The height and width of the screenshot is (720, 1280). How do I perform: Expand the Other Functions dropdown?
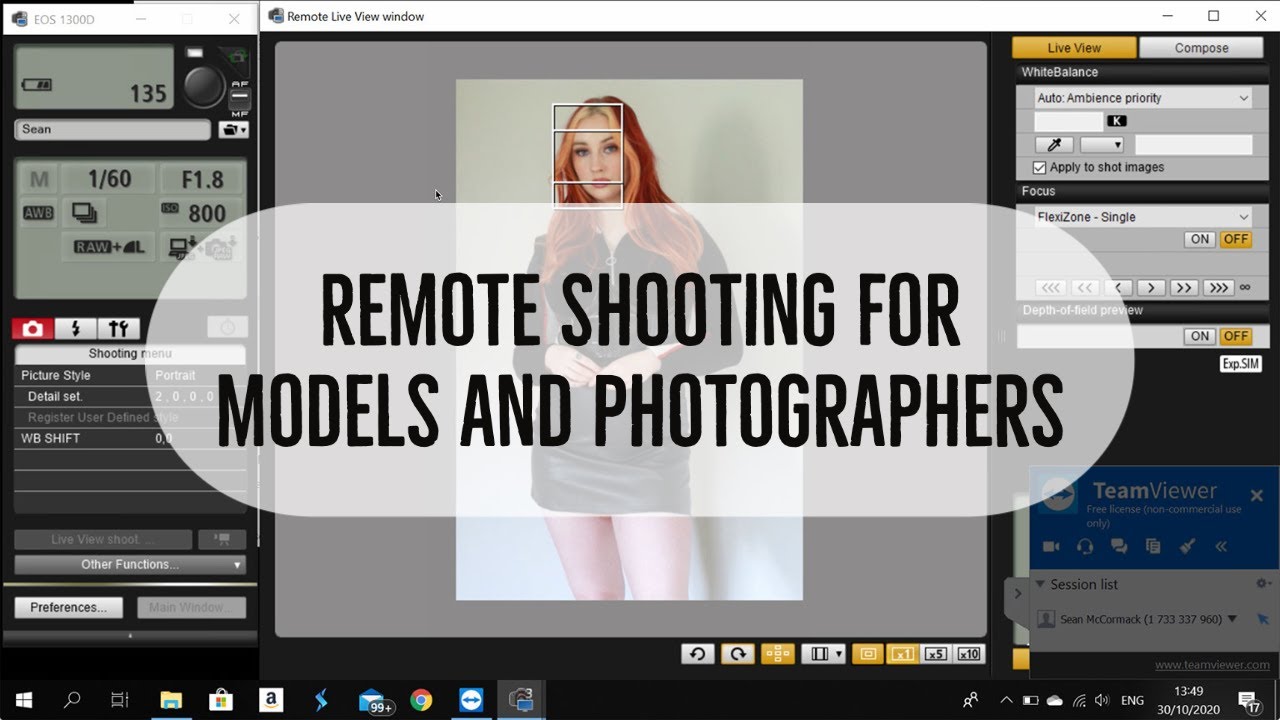(130, 565)
